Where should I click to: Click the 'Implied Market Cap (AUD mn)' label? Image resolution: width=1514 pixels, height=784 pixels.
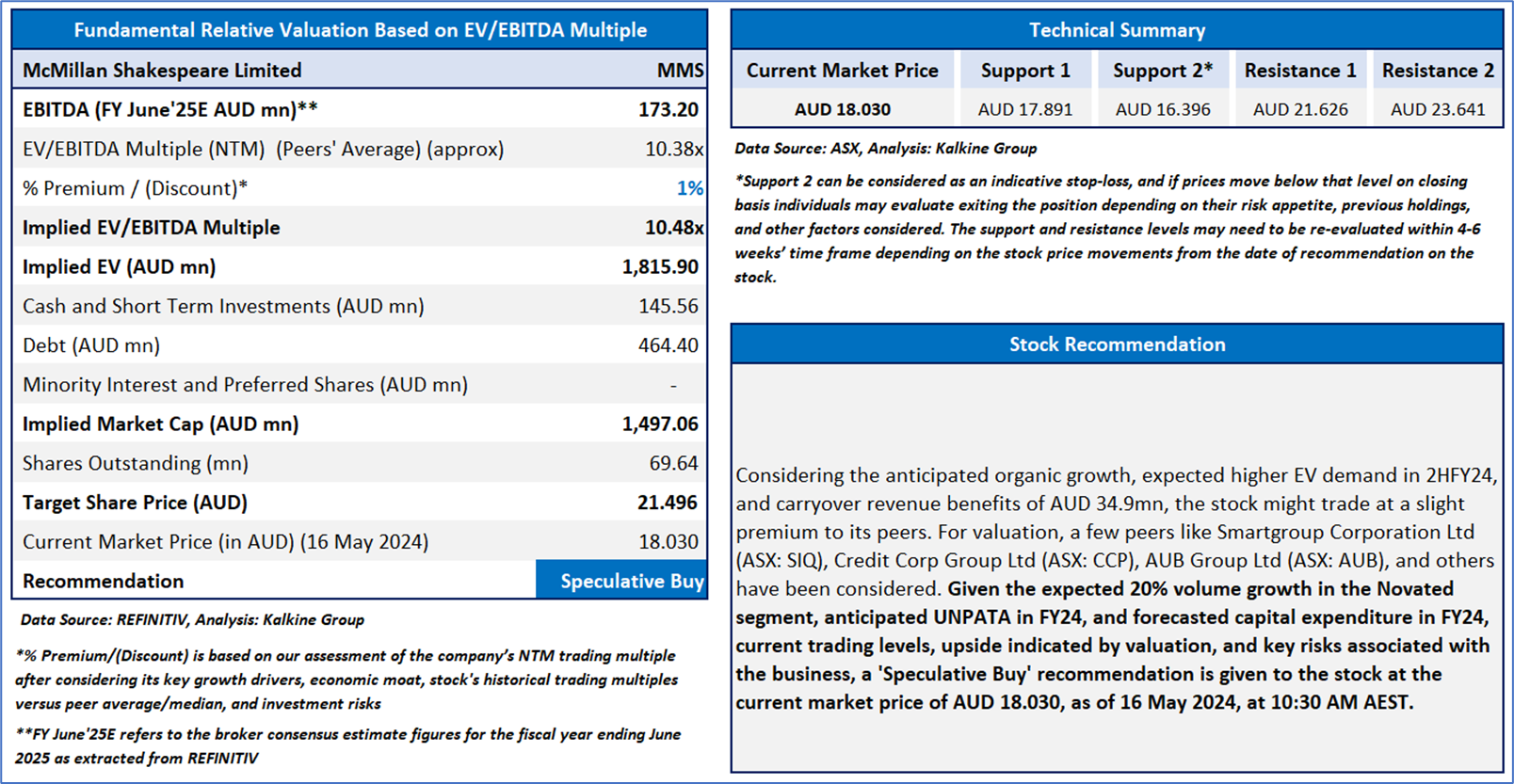click(x=161, y=424)
